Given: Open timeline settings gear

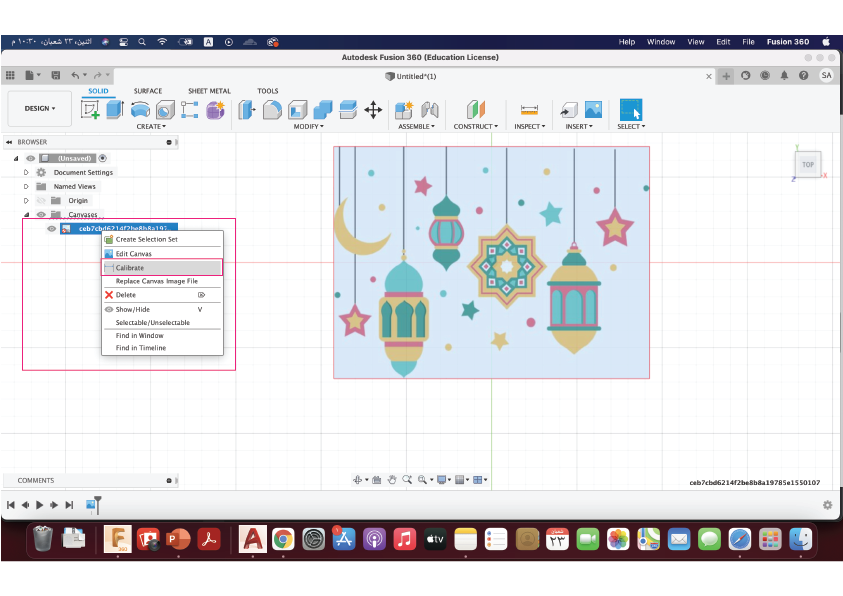Looking at the screenshot, I should [827, 505].
